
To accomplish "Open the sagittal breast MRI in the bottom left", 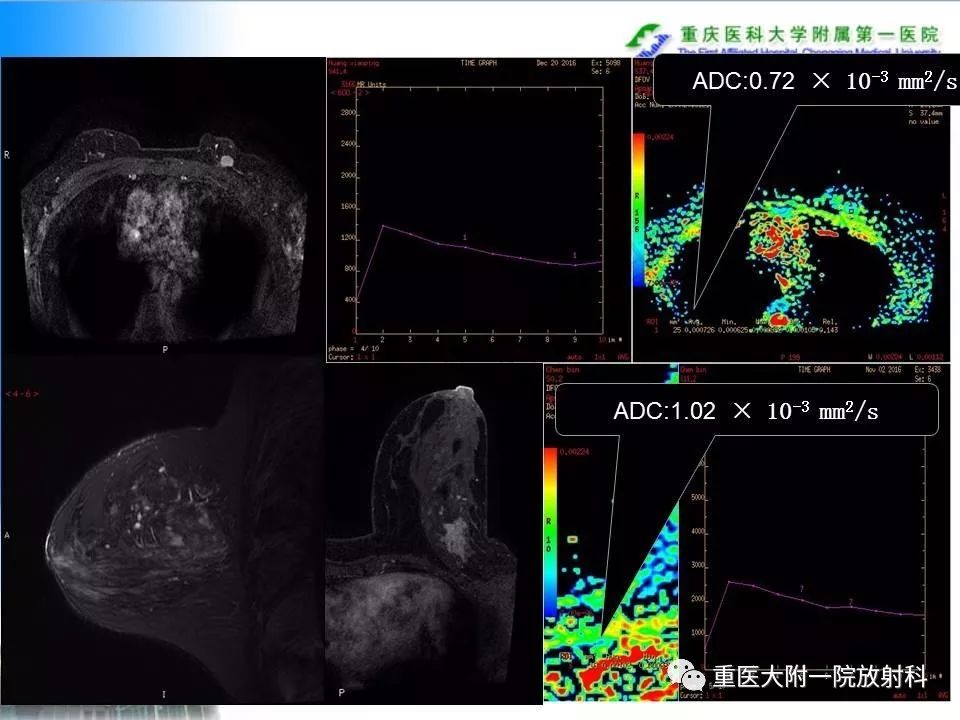I will point(162,530).
